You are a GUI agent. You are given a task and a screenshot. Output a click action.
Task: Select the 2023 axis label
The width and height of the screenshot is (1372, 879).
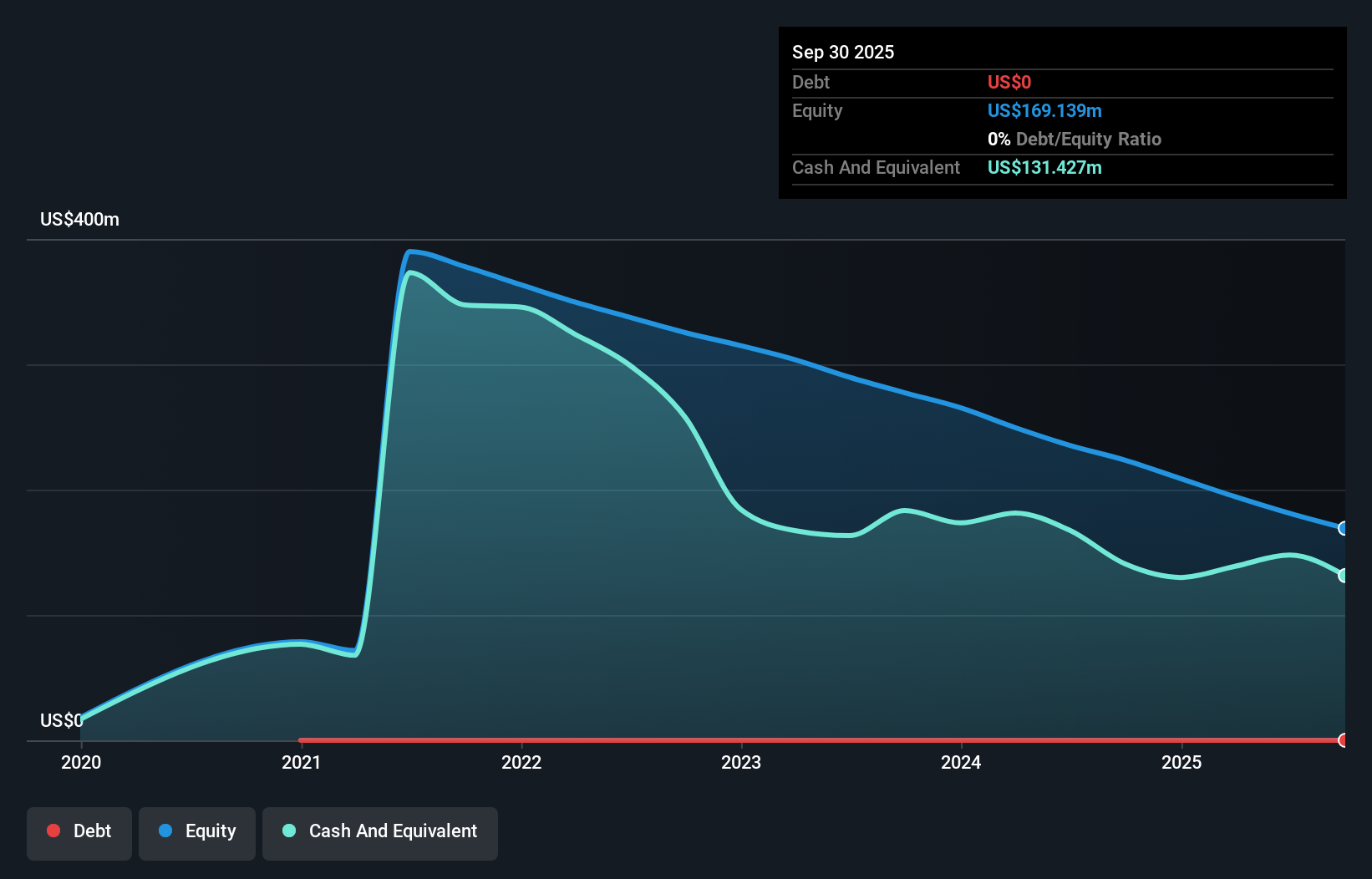(743, 762)
